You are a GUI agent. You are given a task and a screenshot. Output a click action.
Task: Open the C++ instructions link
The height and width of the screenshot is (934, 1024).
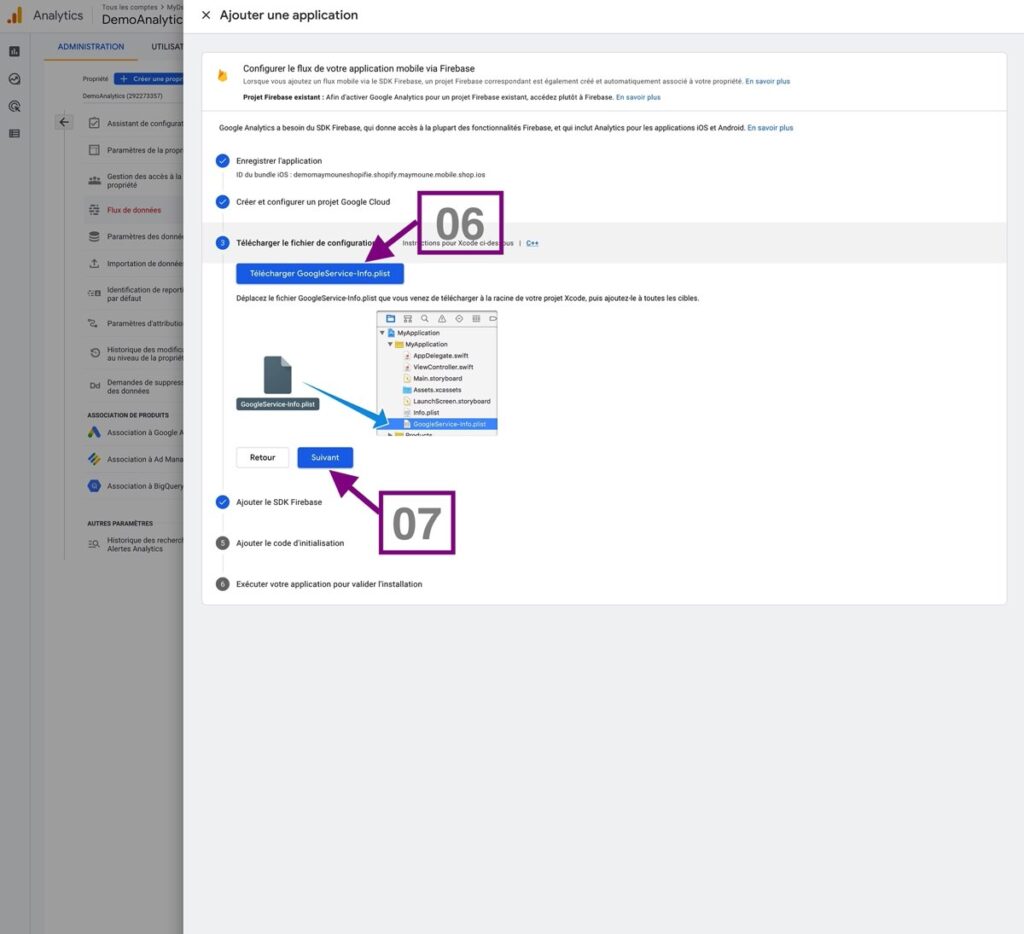click(x=532, y=243)
